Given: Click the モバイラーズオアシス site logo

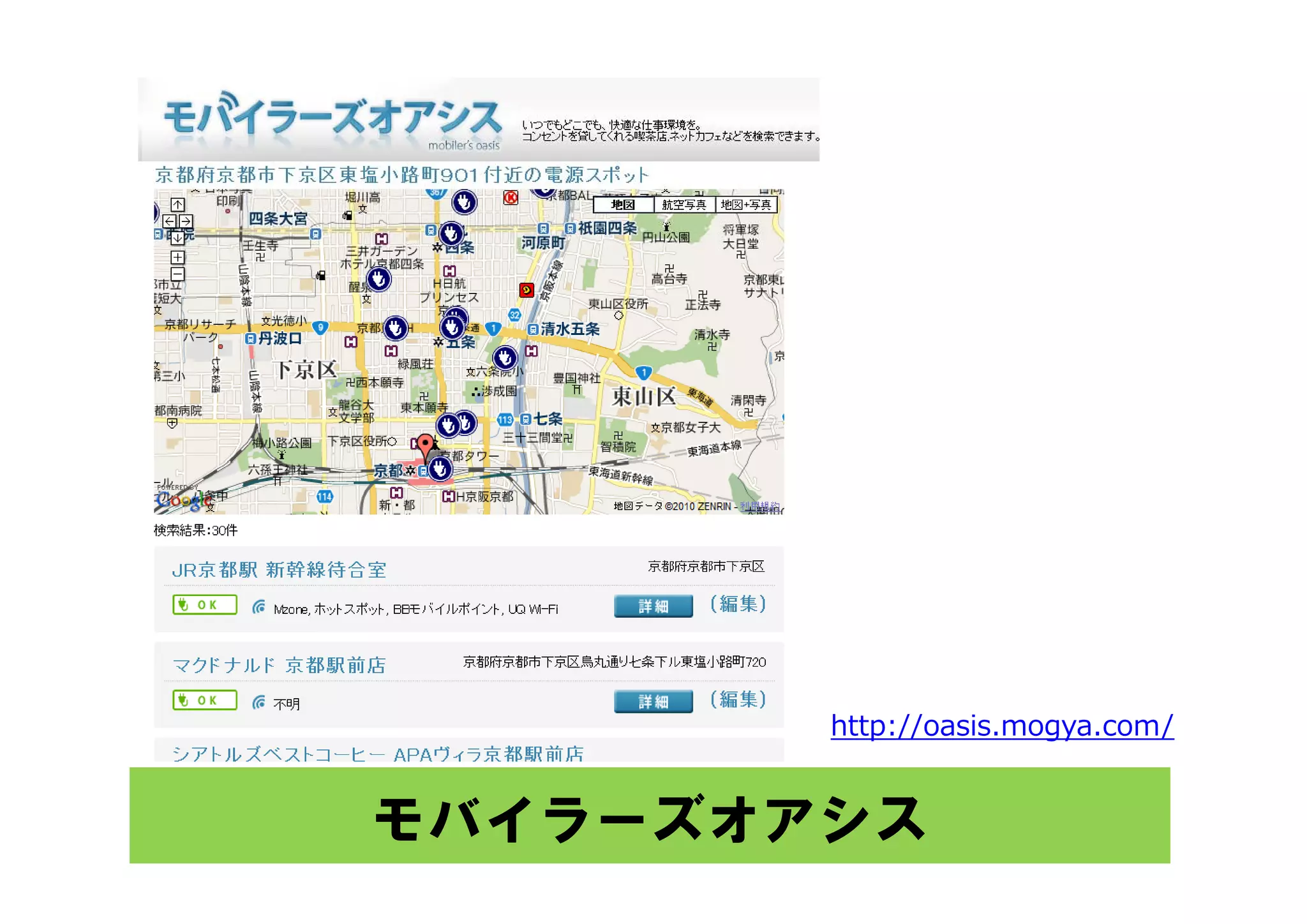Looking at the screenshot, I should pos(332,121).
